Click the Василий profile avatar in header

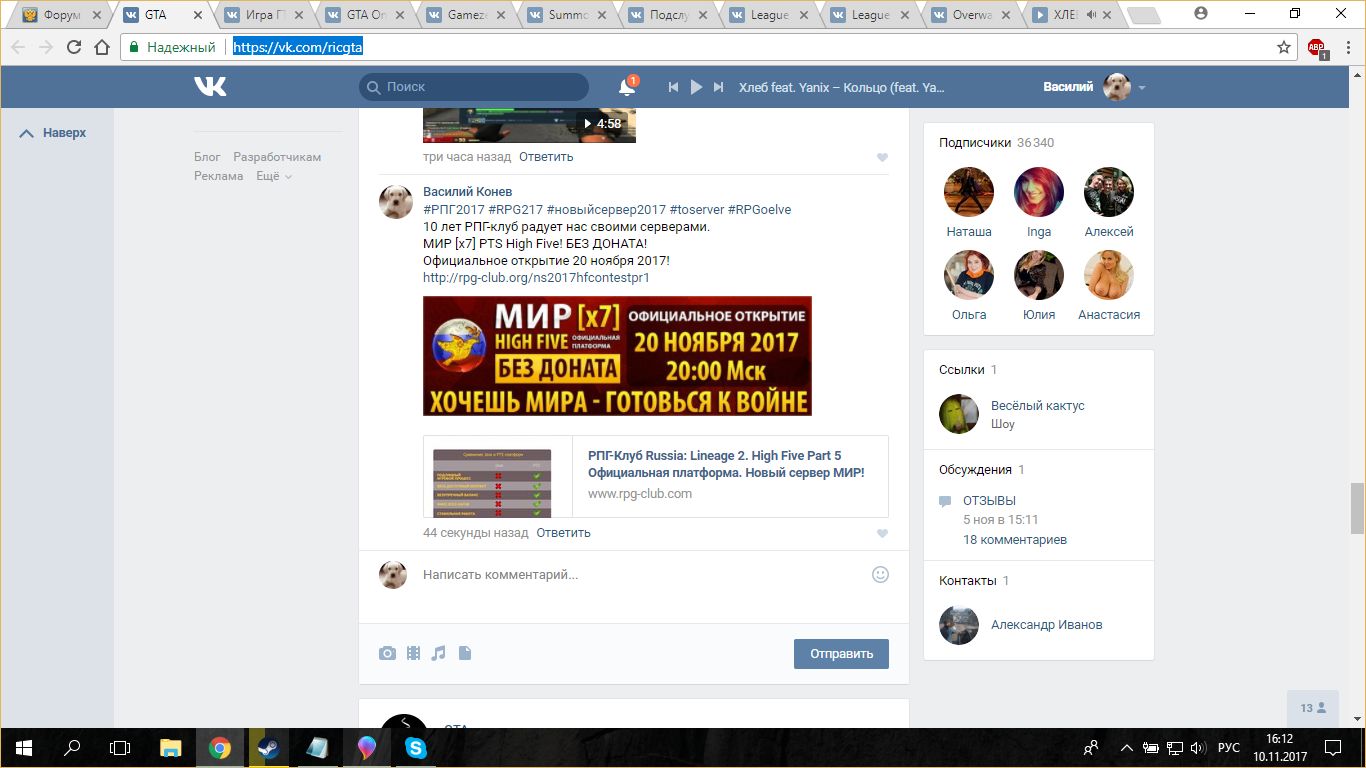click(1117, 87)
